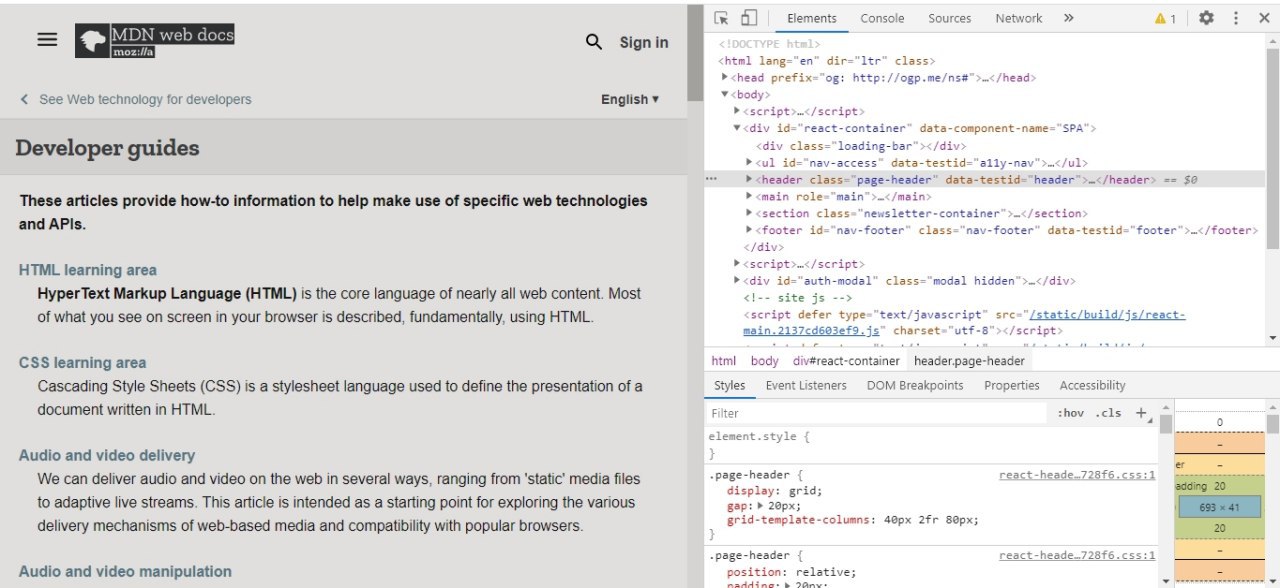
Task: Open Audio and video delivery link
Action: [107, 455]
